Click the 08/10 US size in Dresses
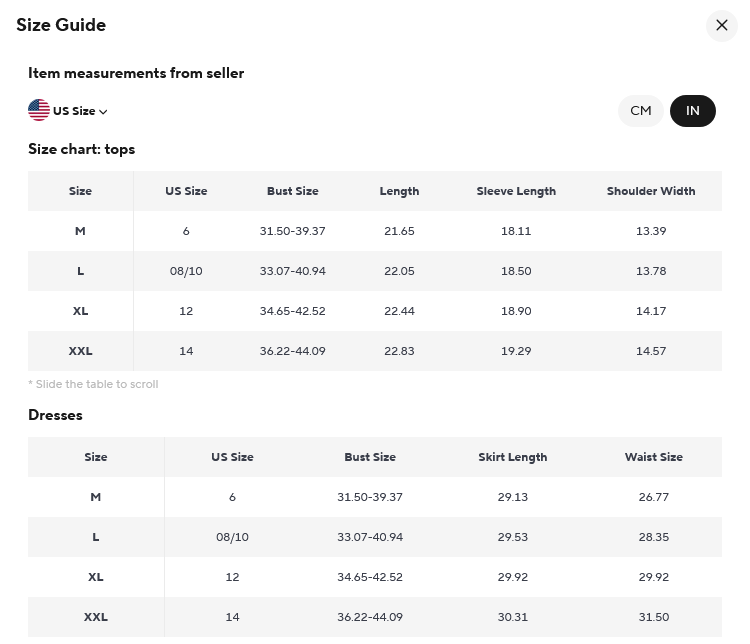 [x=232, y=537]
